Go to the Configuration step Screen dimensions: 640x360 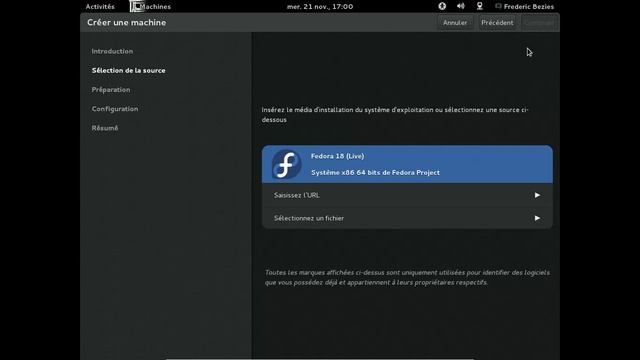pyautogui.click(x=115, y=109)
